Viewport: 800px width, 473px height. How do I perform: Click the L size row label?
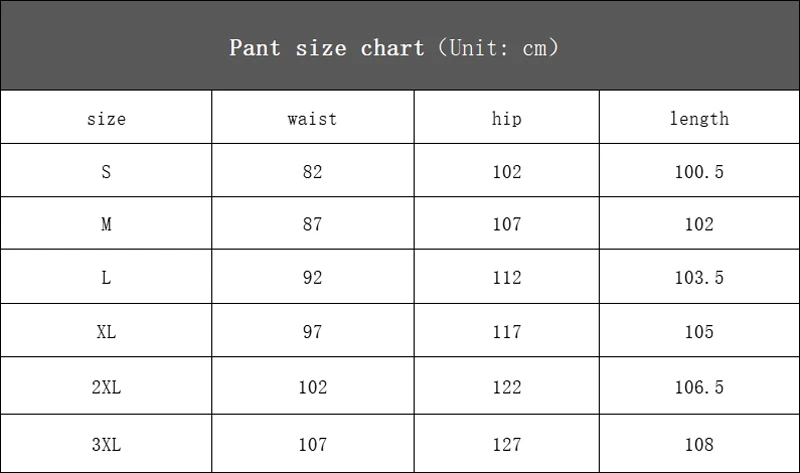(x=106, y=278)
